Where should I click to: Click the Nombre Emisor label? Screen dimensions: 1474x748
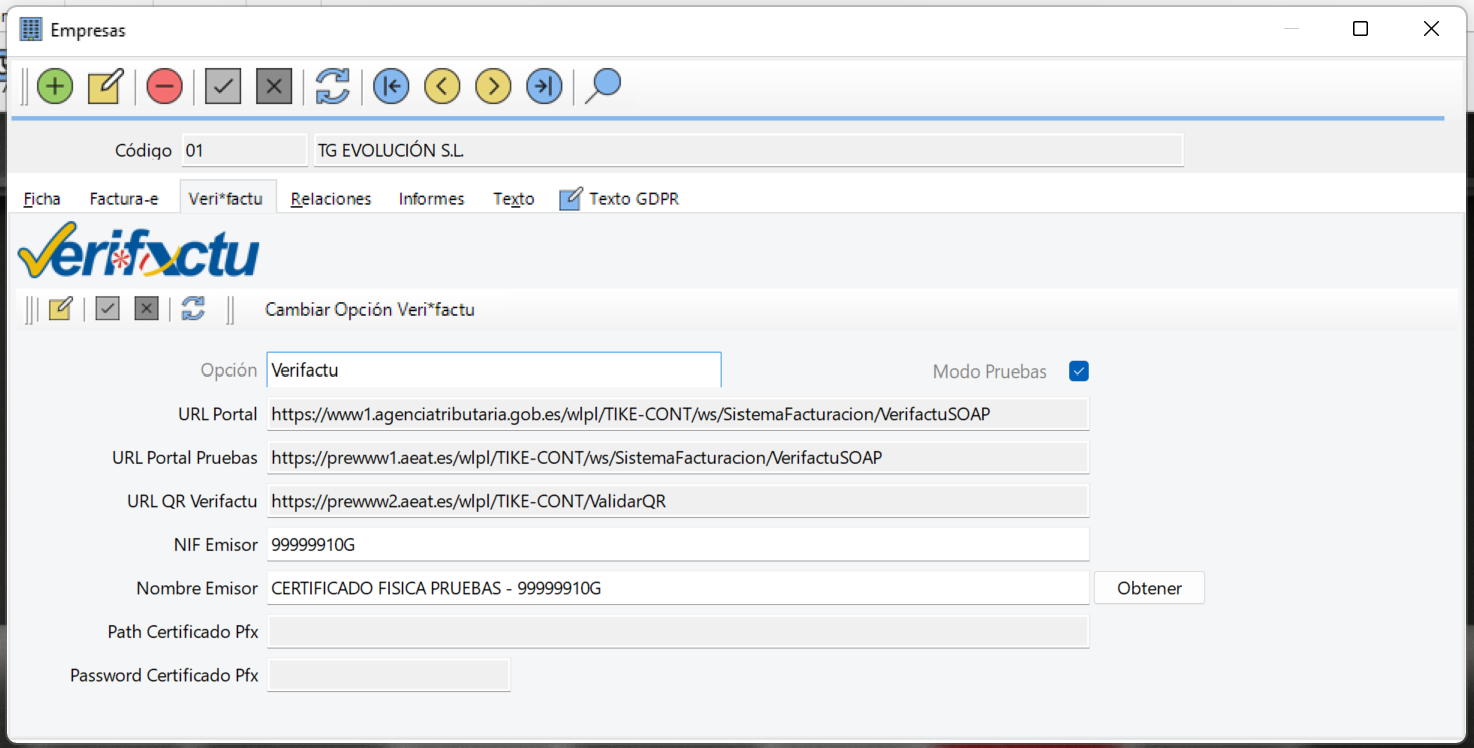197,589
